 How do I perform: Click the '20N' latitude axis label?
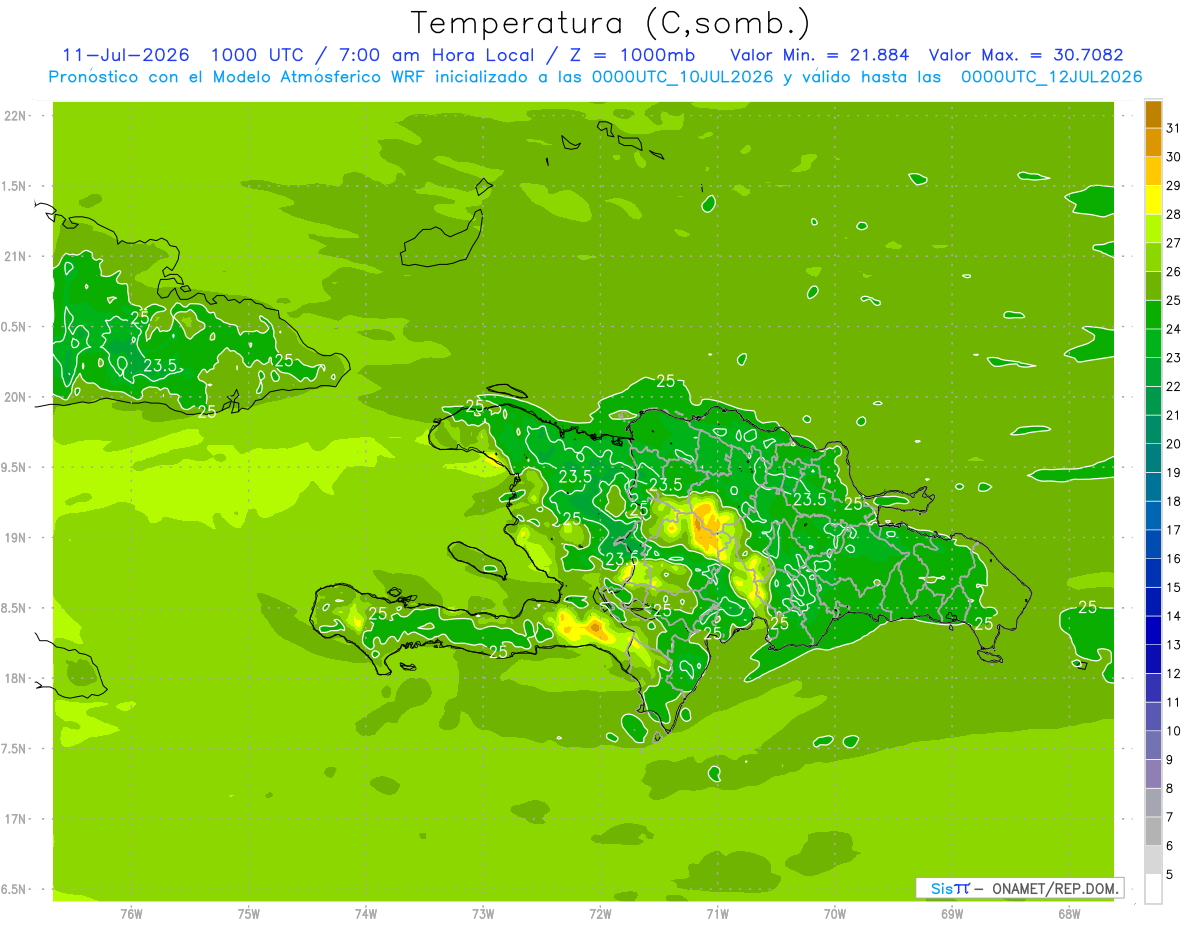point(16,398)
